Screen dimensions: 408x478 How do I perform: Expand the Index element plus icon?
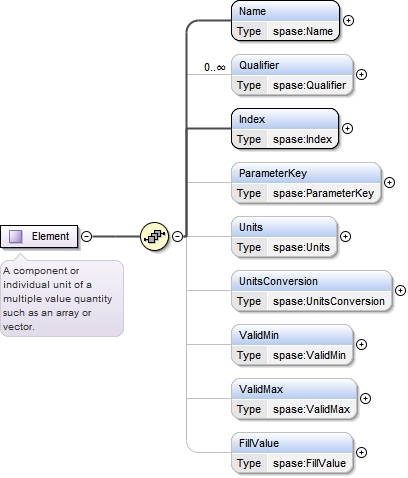[348, 128]
